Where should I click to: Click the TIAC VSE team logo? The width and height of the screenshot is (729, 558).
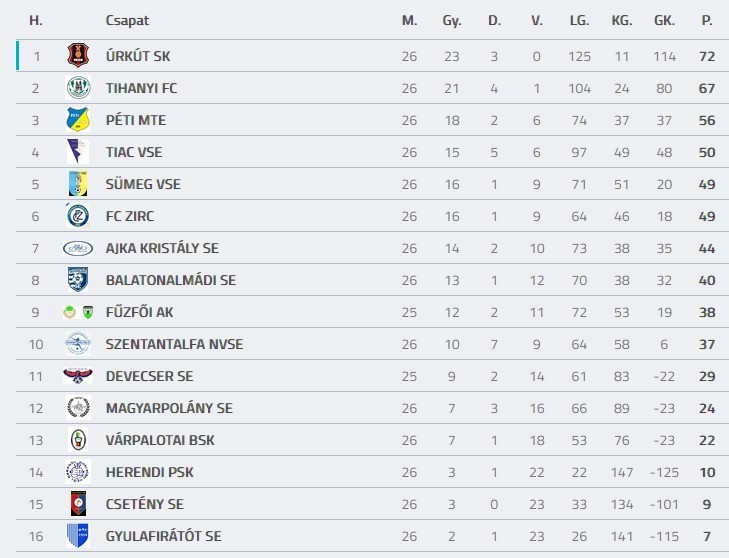click(78, 152)
